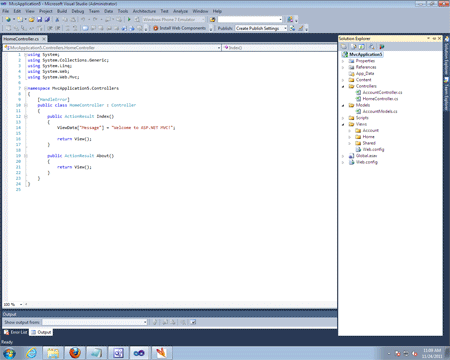The image size is (450, 360).
Task: Open the File menu
Action: tap(6, 11)
